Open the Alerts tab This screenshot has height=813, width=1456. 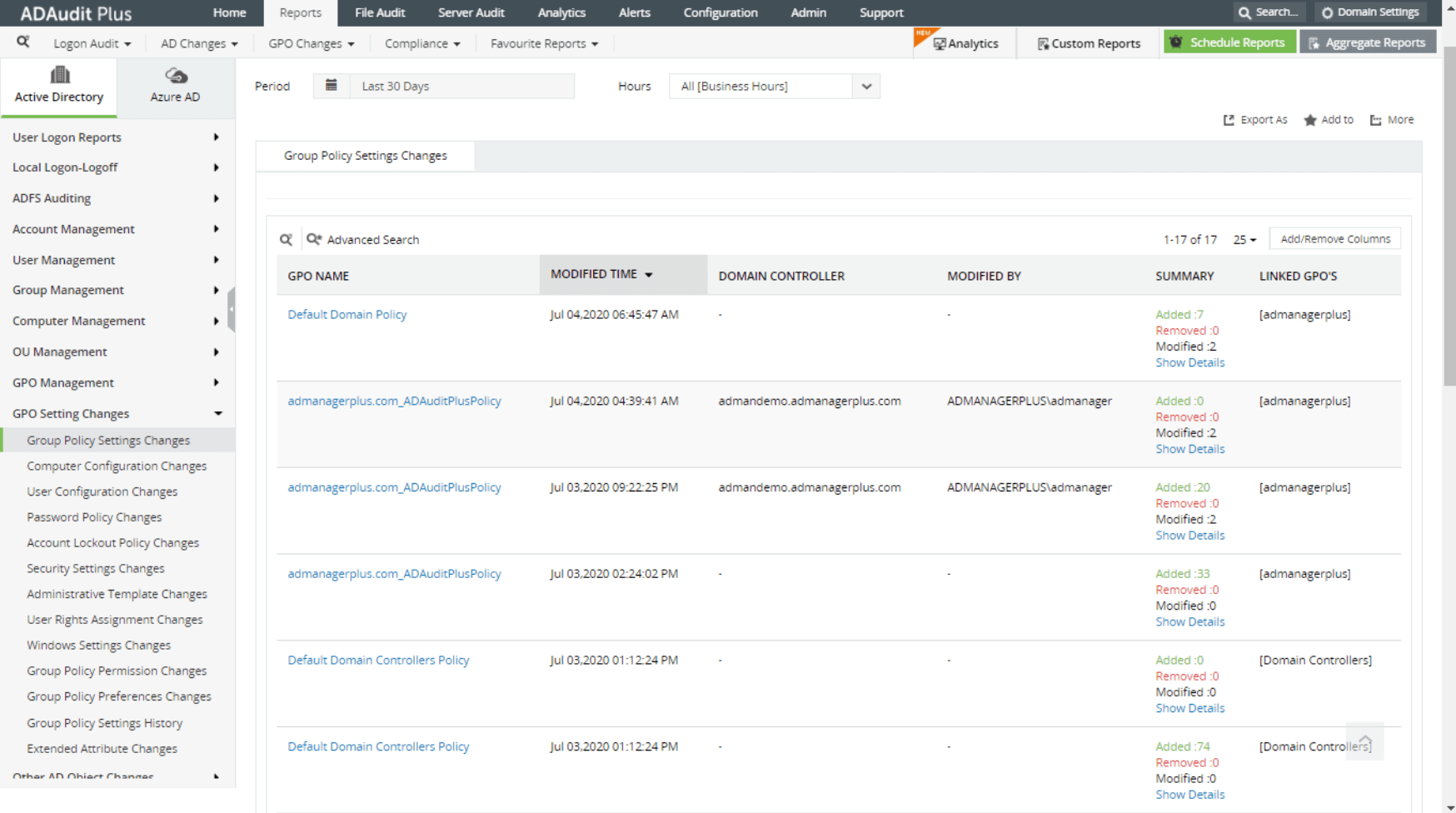[635, 12]
